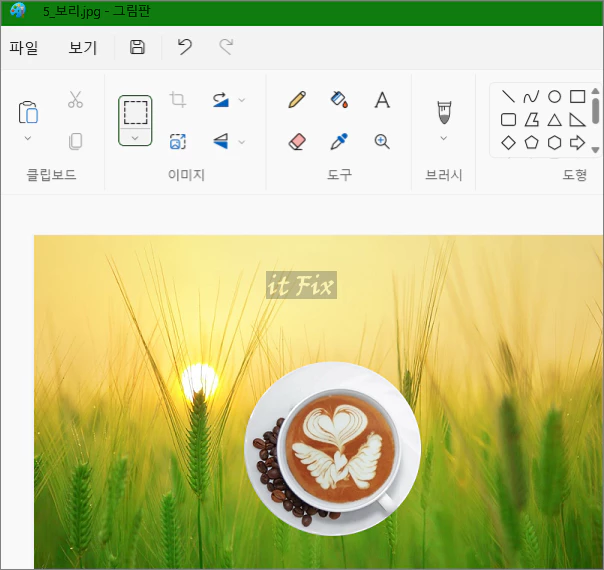Select the Magnifier tool
604x570 pixels.
point(382,141)
